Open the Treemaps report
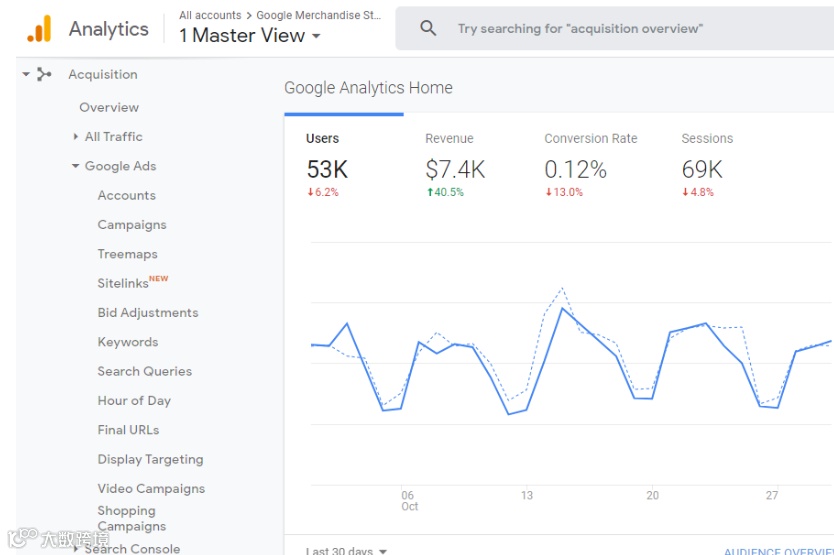The image size is (834, 555). [128, 254]
